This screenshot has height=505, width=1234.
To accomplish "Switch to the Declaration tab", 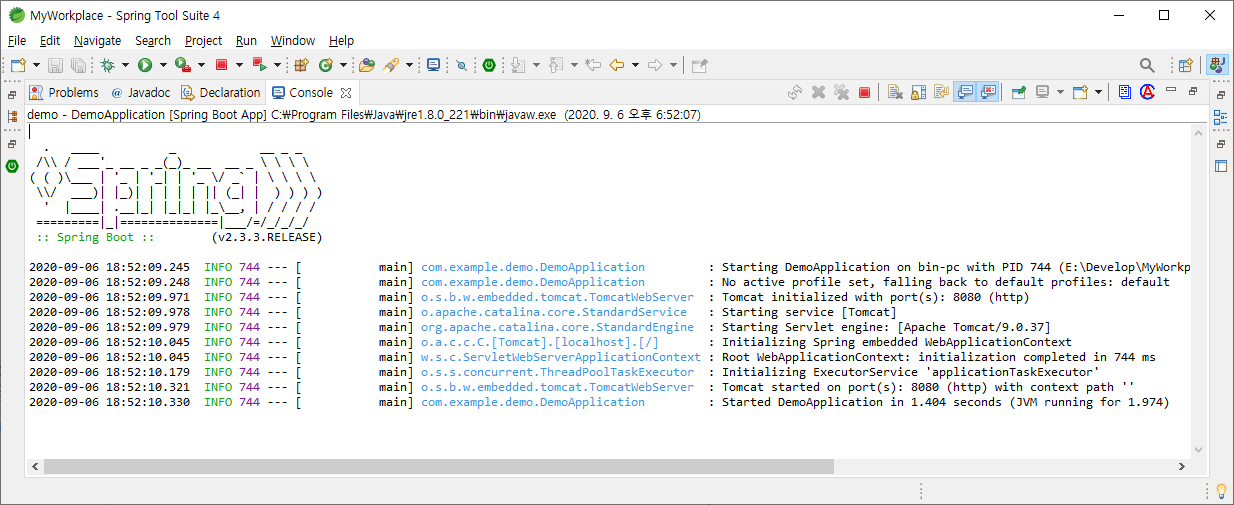I will tap(220, 92).
